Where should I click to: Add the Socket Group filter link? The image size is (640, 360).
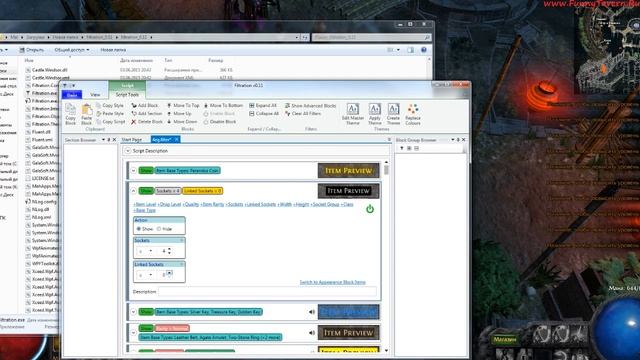tap(325, 204)
